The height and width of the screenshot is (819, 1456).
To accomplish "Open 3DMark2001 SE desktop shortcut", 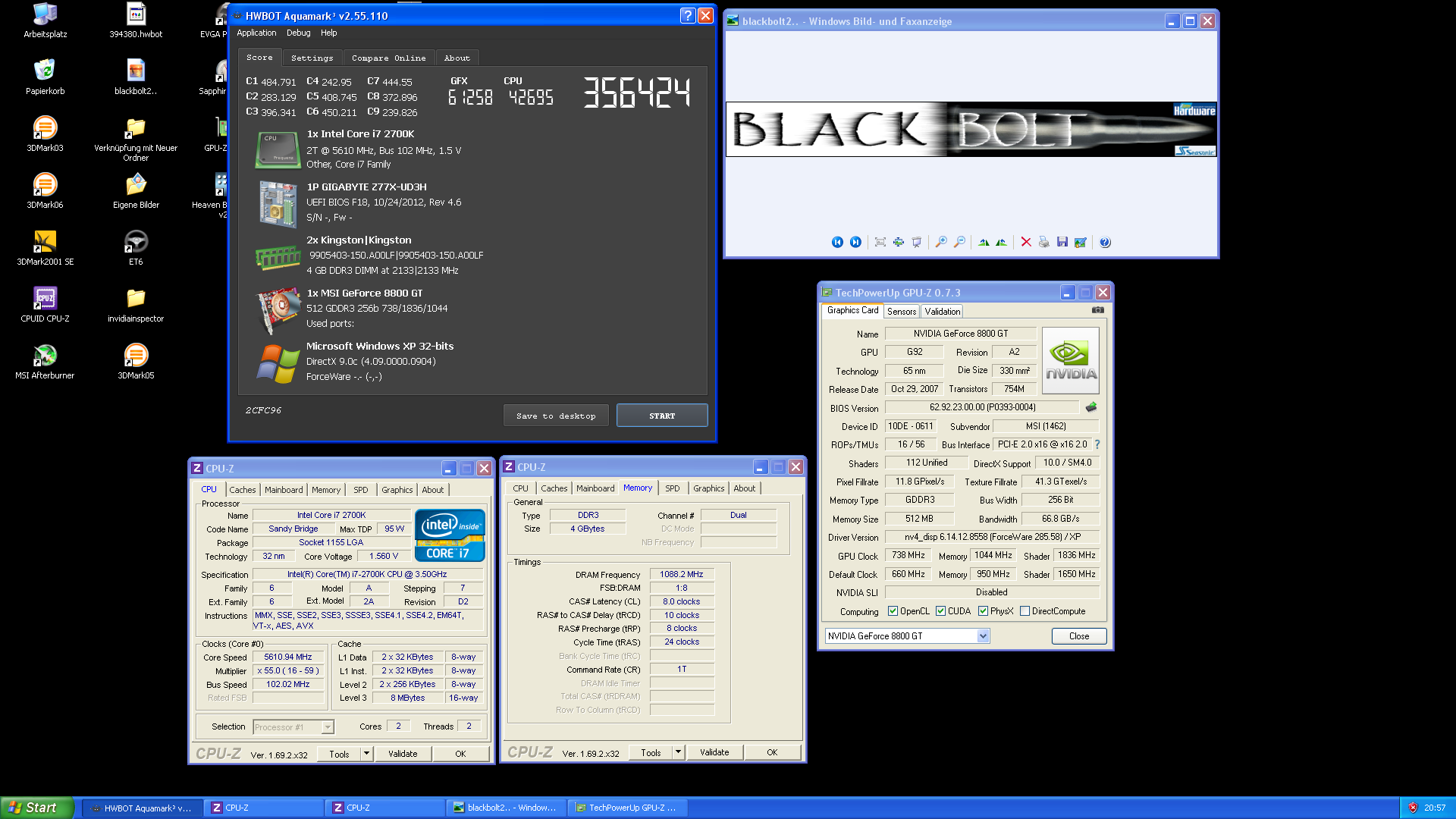I will click(45, 247).
